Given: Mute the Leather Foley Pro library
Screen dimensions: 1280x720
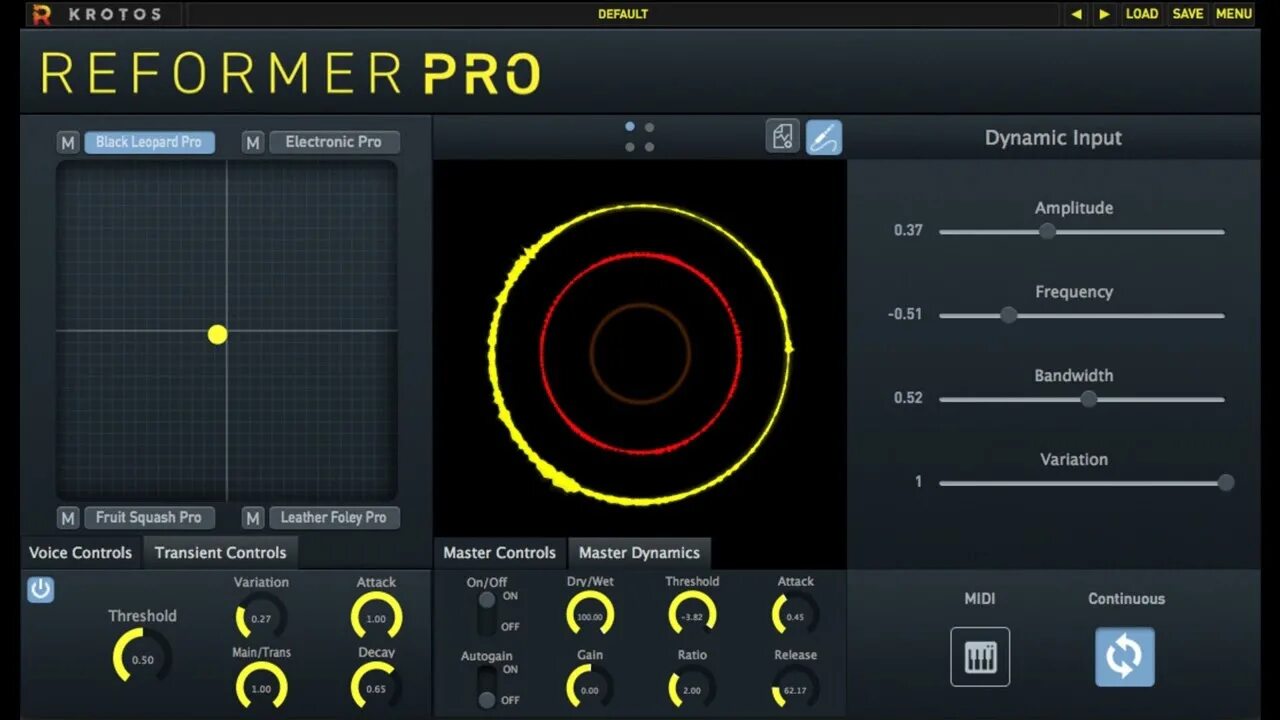Looking at the screenshot, I should pos(253,518).
